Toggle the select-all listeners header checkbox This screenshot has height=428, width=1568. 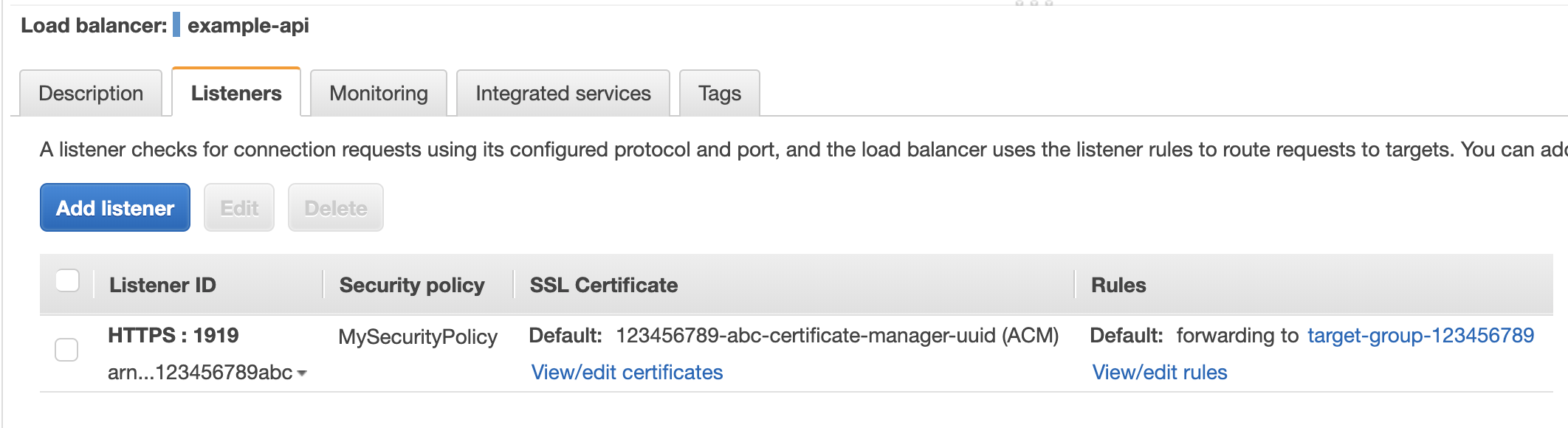point(67,280)
